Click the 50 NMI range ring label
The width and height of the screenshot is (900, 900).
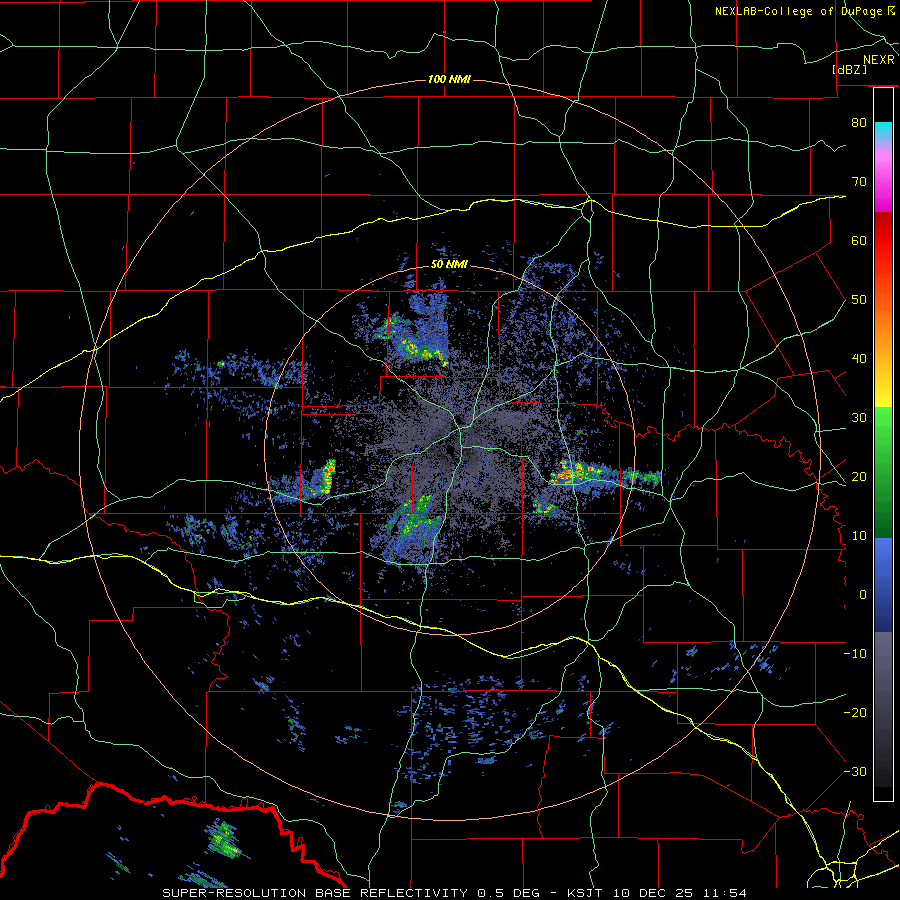(x=449, y=264)
